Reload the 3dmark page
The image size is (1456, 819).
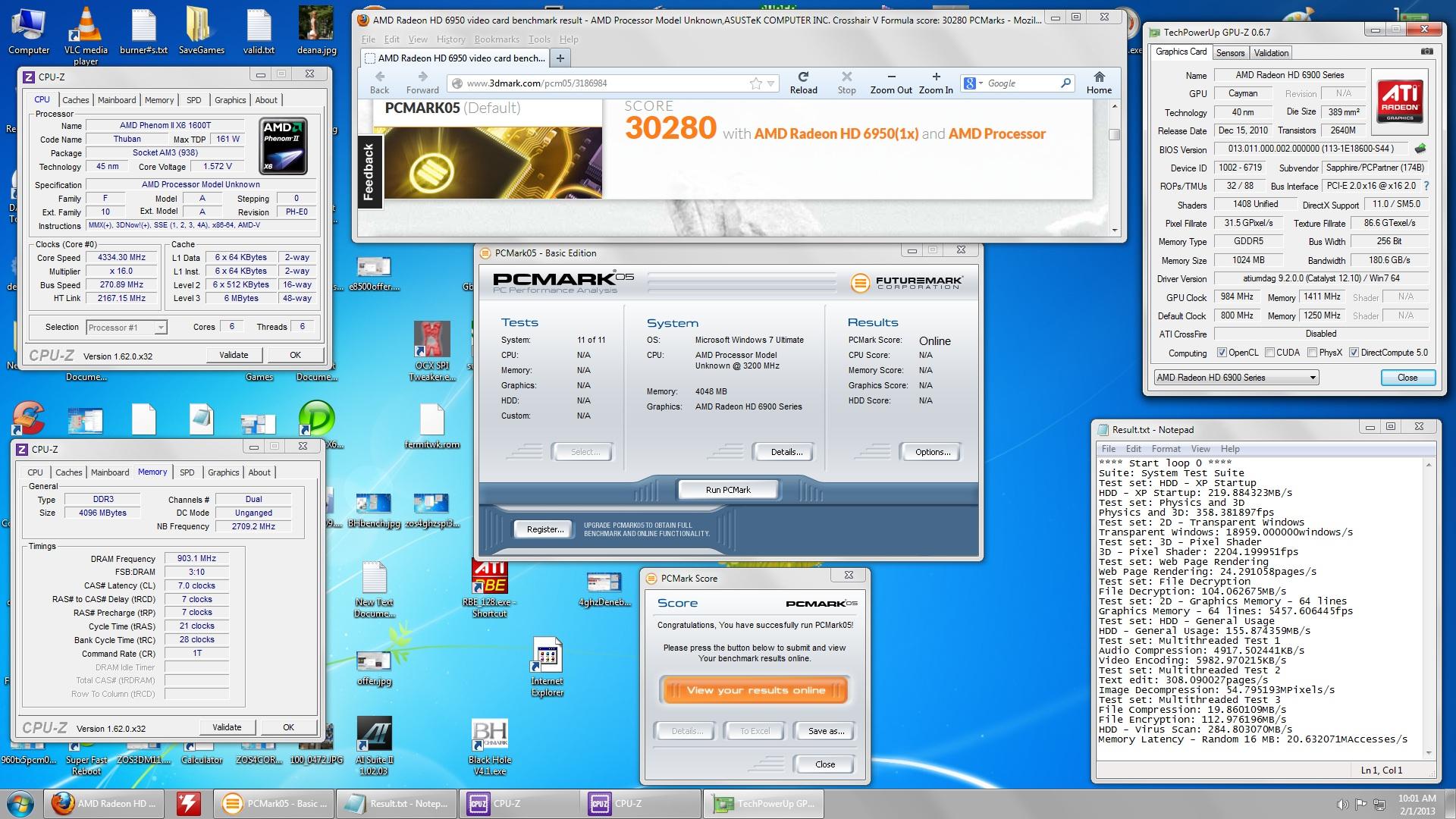pyautogui.click(x=803, y=82)
